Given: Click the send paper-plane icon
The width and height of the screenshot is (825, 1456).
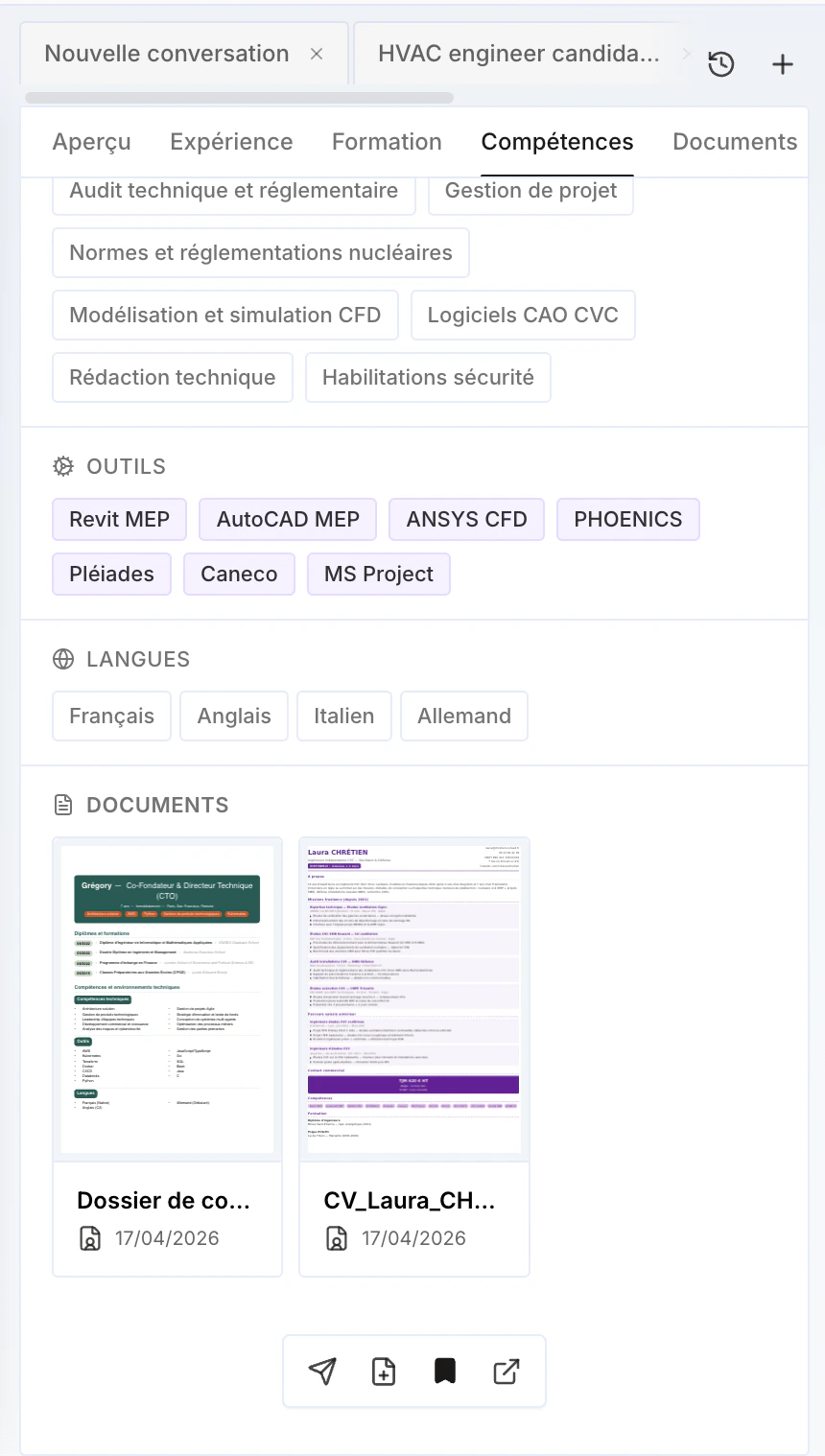Looking at the screenshot, I should click(x=322, y=1372).
